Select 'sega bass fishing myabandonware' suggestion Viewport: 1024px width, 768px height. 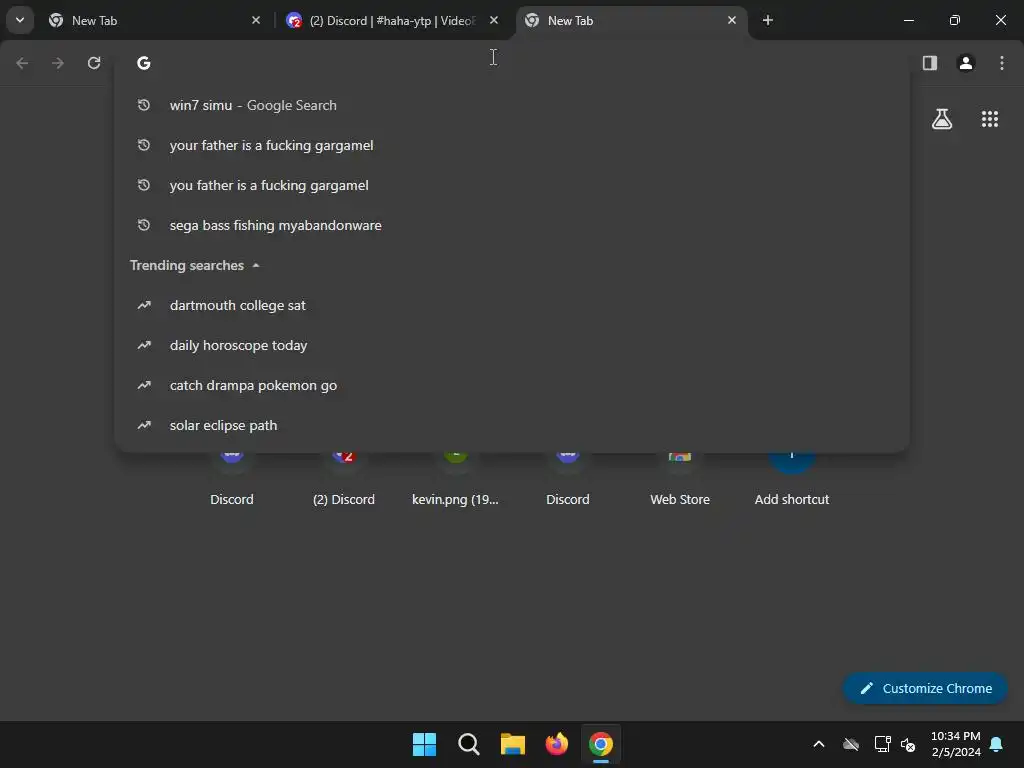(512, 225)
